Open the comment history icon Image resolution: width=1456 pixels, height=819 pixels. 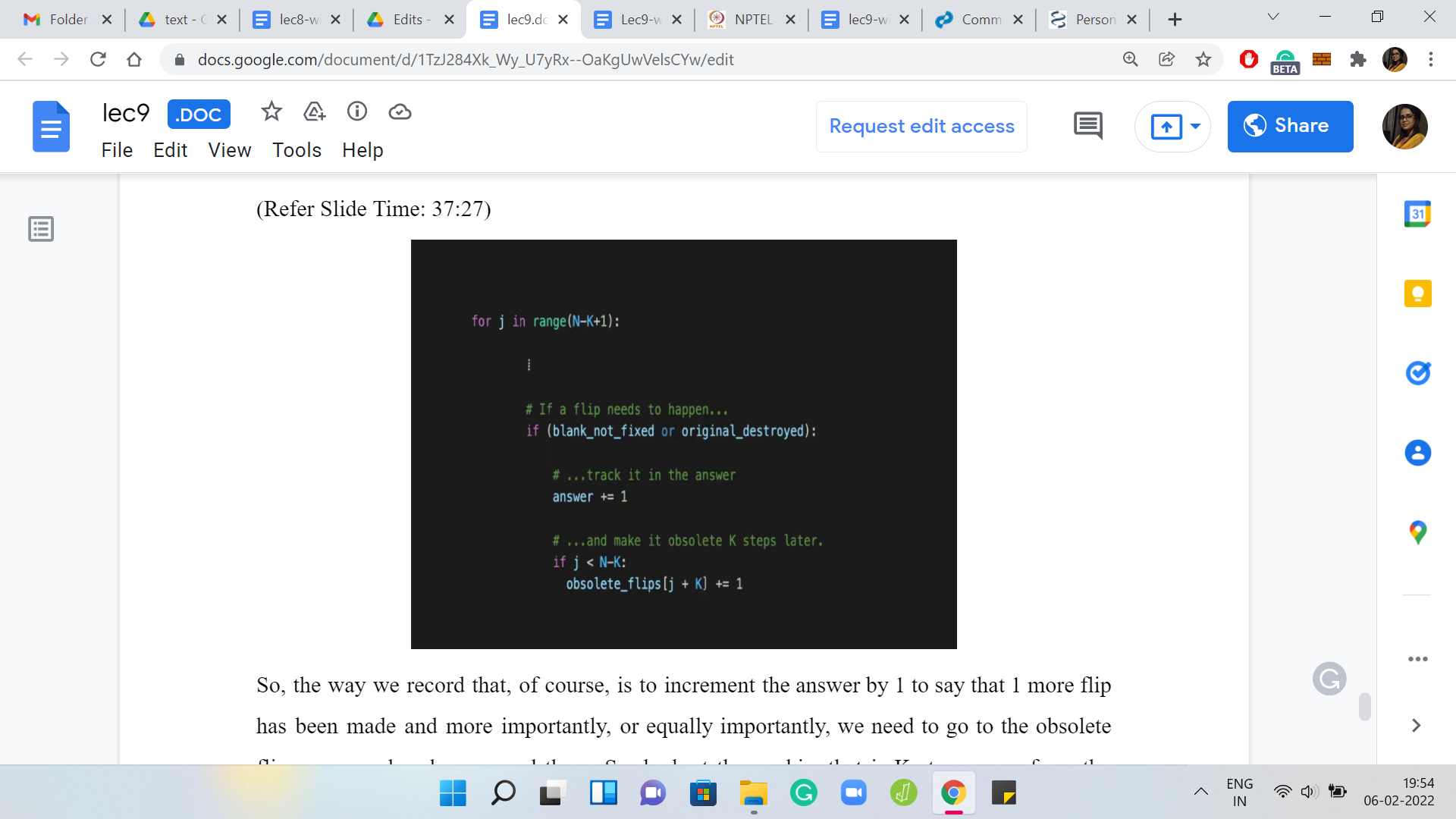[1087, 126]
